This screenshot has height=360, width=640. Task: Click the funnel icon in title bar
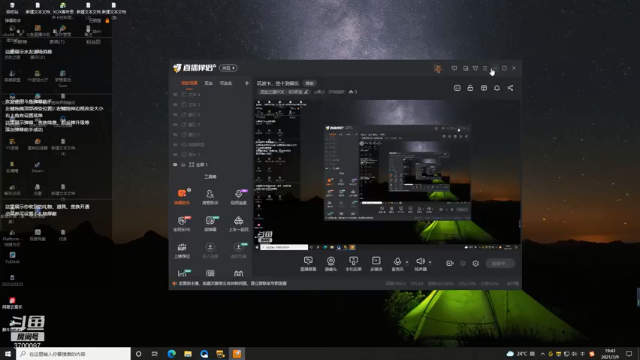pos(475,68)
